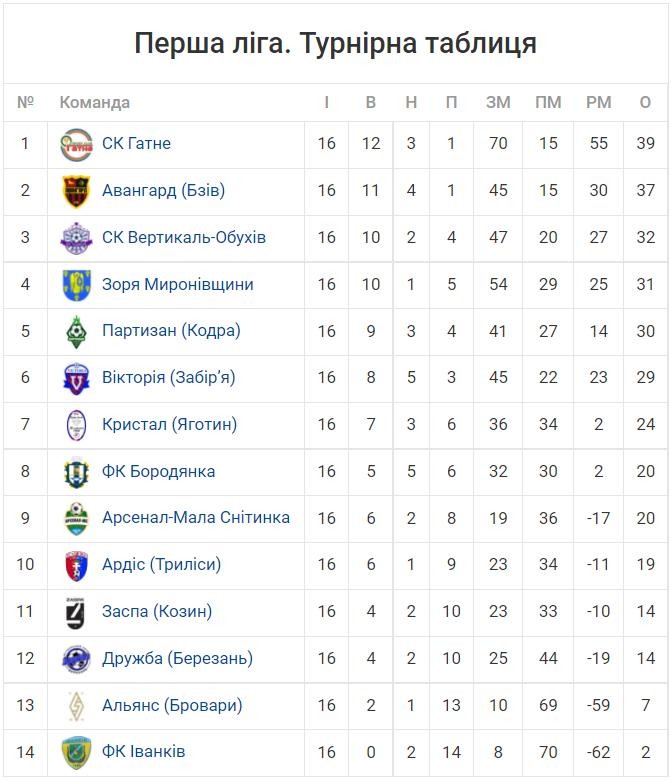Click the Авангард (Бзів) club crest

point(76,191)
